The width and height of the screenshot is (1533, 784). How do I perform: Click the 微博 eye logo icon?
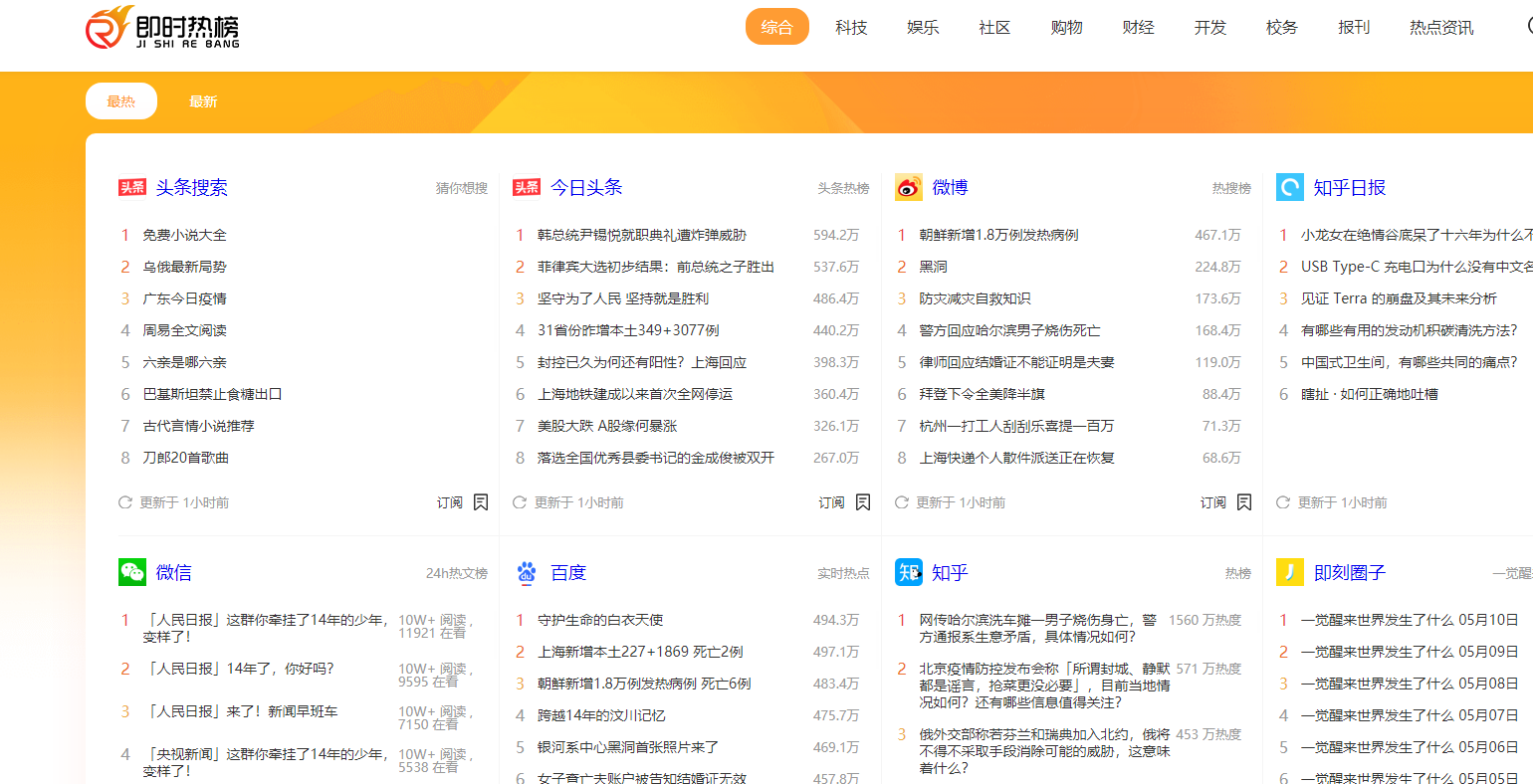(x=909, y=187)
